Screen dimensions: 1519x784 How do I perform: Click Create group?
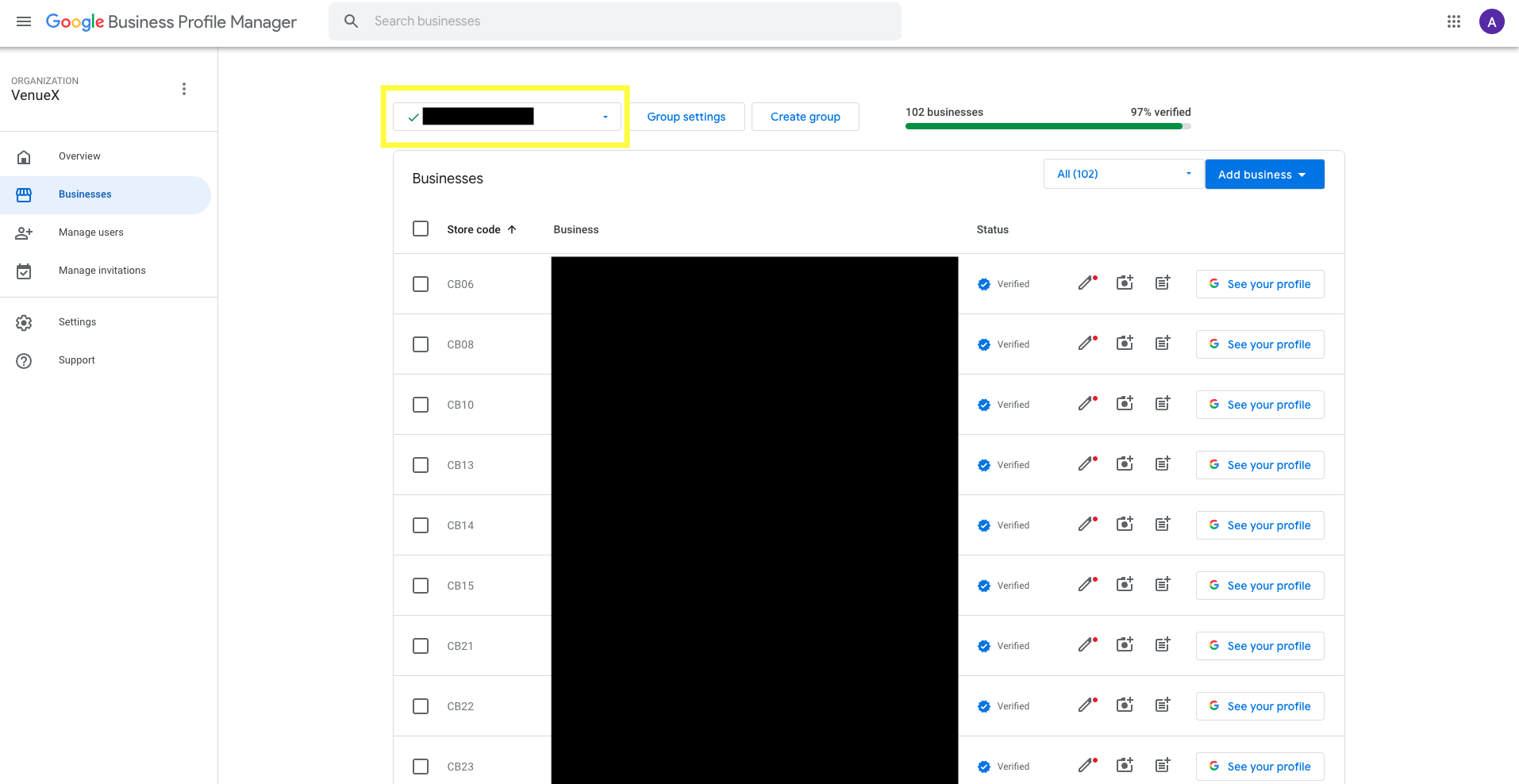805,116
